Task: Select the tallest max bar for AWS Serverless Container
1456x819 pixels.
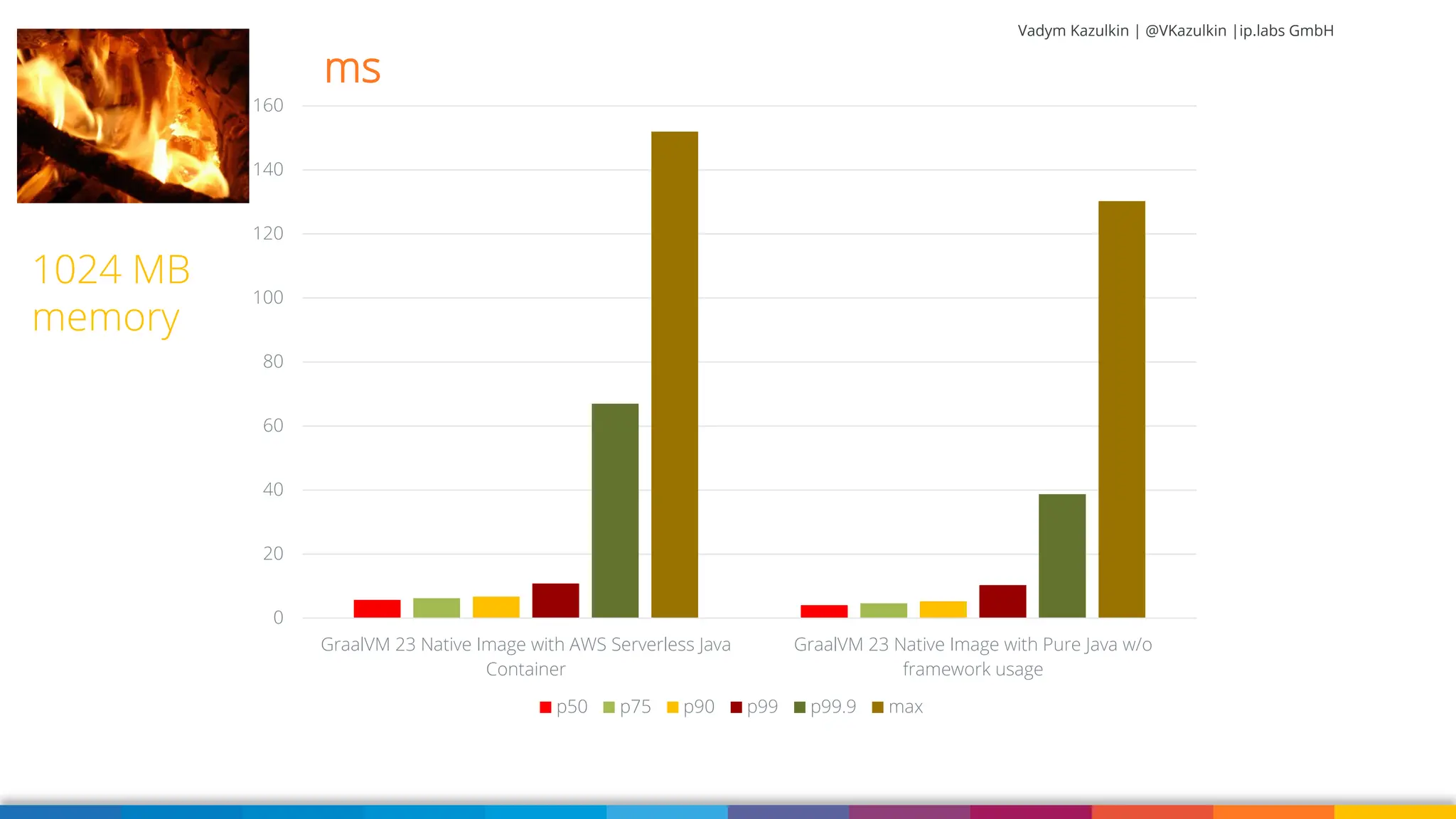Action: (x=674, y=374)
